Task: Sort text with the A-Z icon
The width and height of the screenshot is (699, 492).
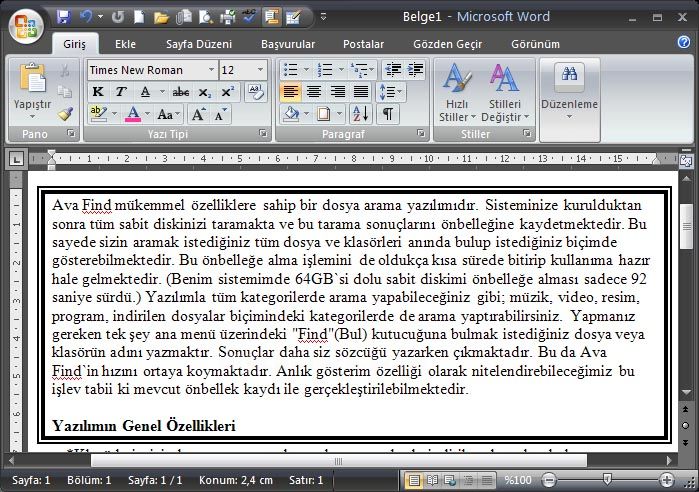Action: click(360, 114)
